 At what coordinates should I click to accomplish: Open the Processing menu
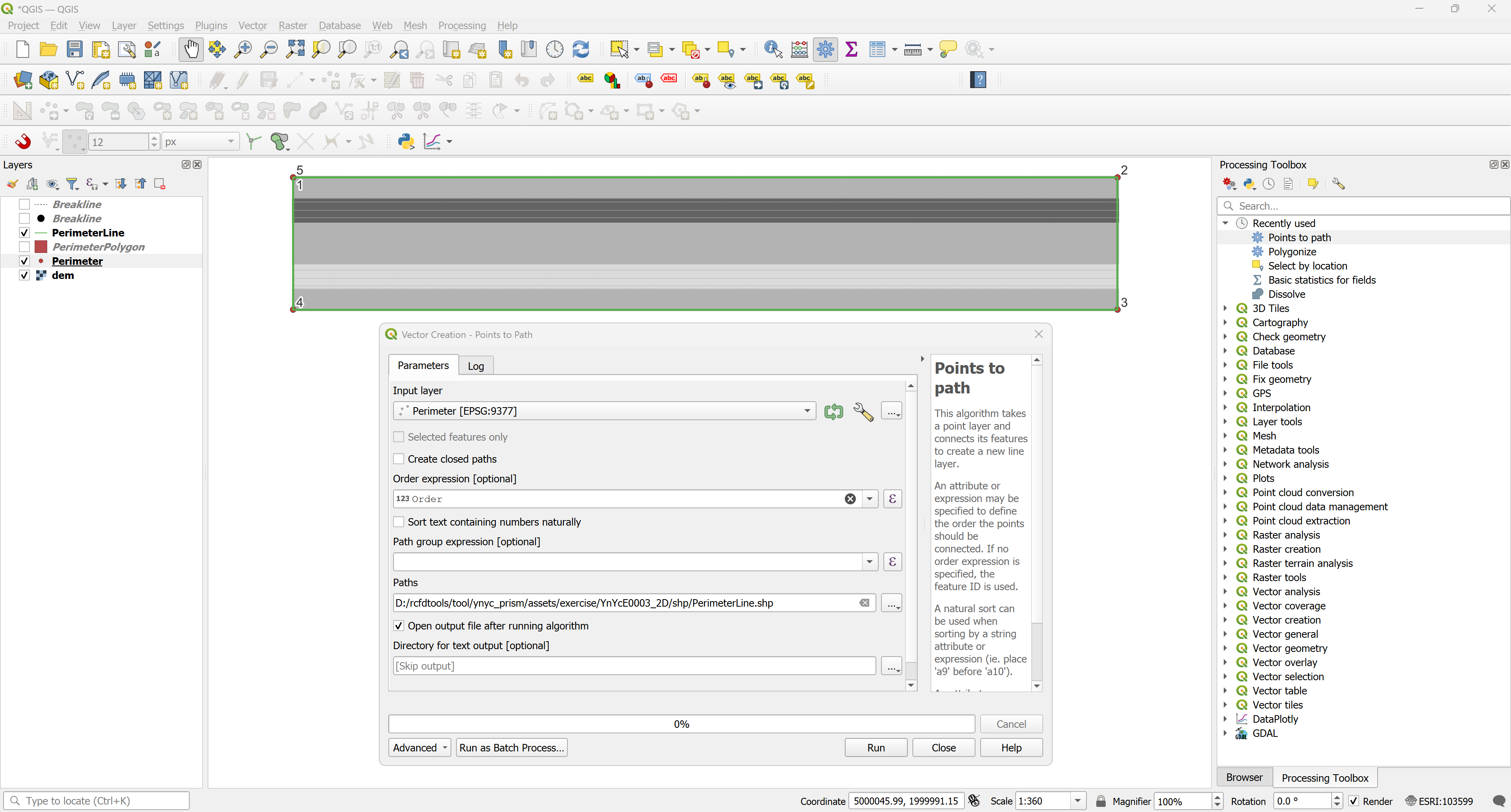(462, 25)
